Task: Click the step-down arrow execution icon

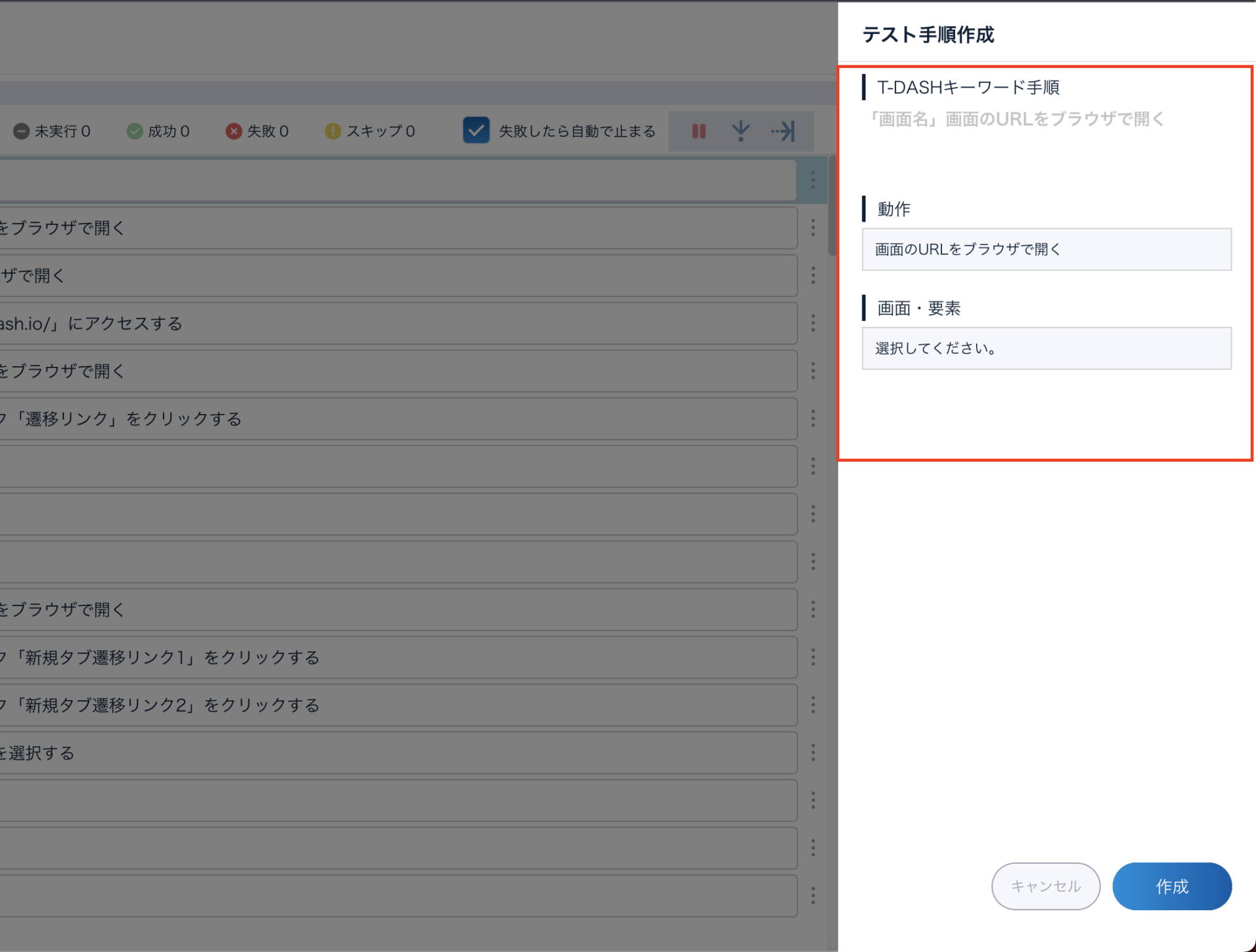Action: pos(741,131)
